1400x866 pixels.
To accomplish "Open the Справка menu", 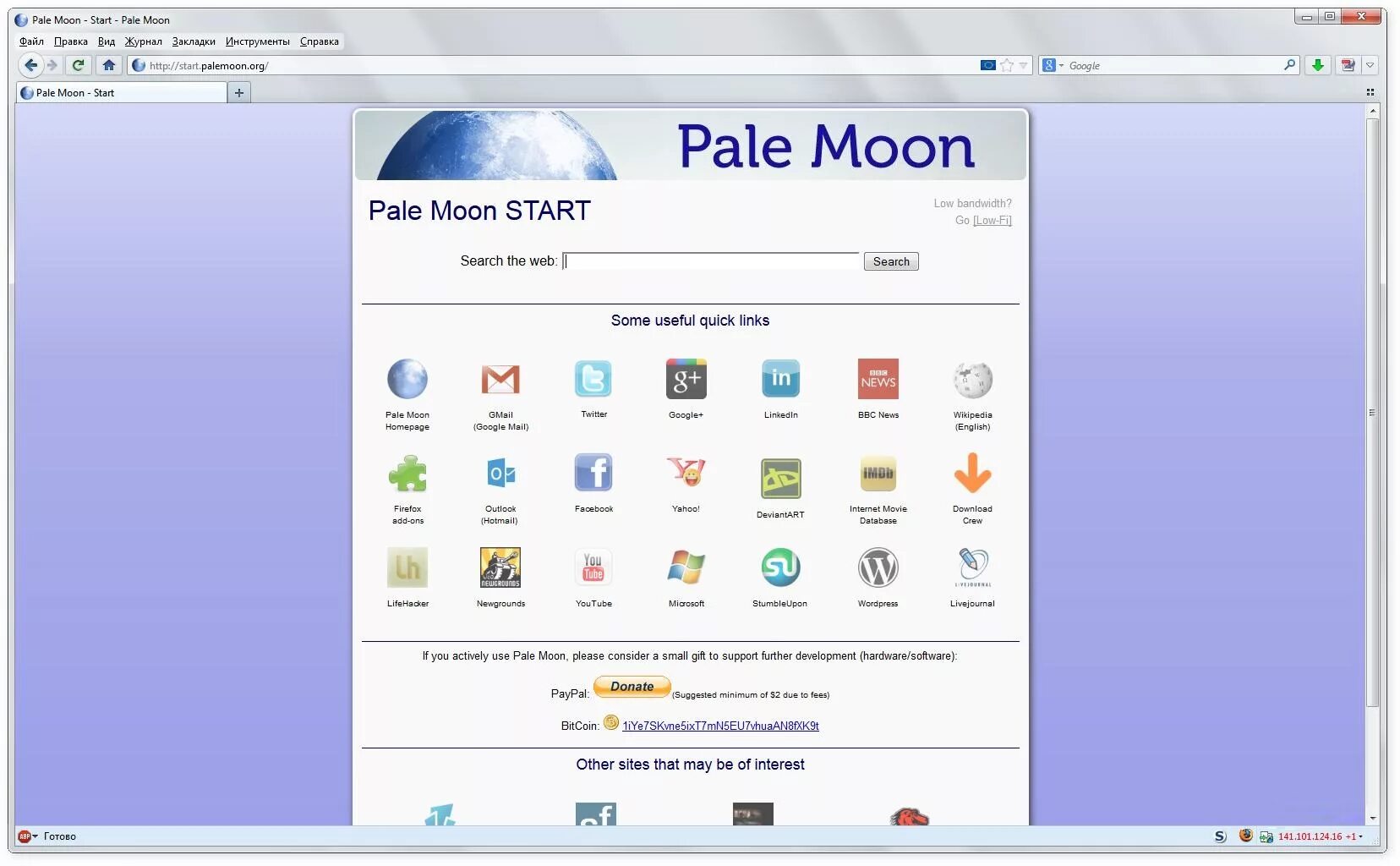I will pyautogui.click(x=320, y=41).
